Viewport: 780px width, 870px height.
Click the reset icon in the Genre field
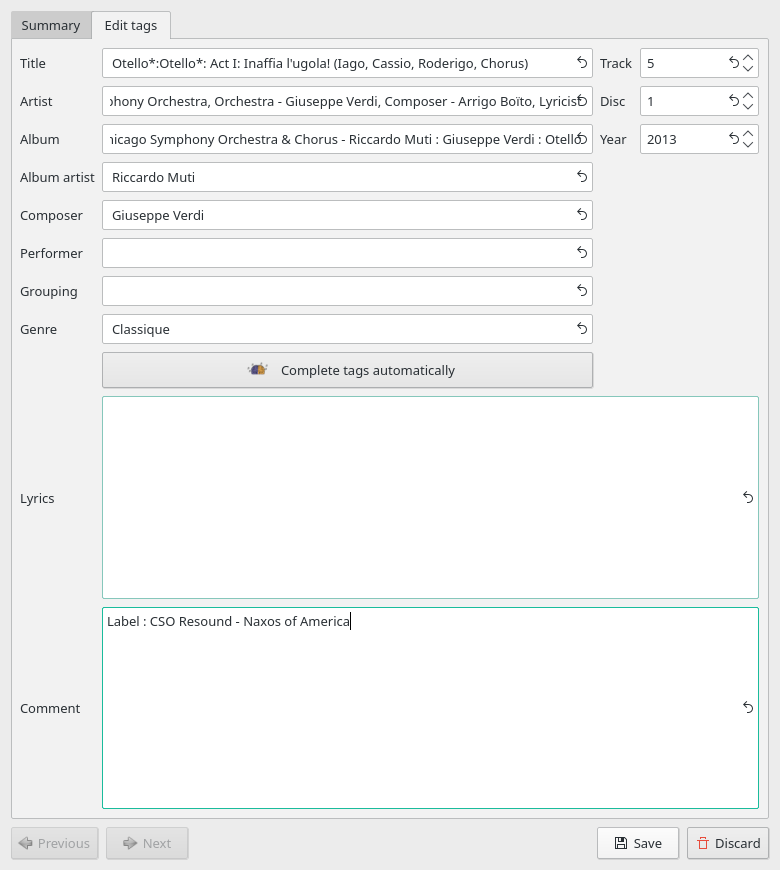click(x=582, y=329)
